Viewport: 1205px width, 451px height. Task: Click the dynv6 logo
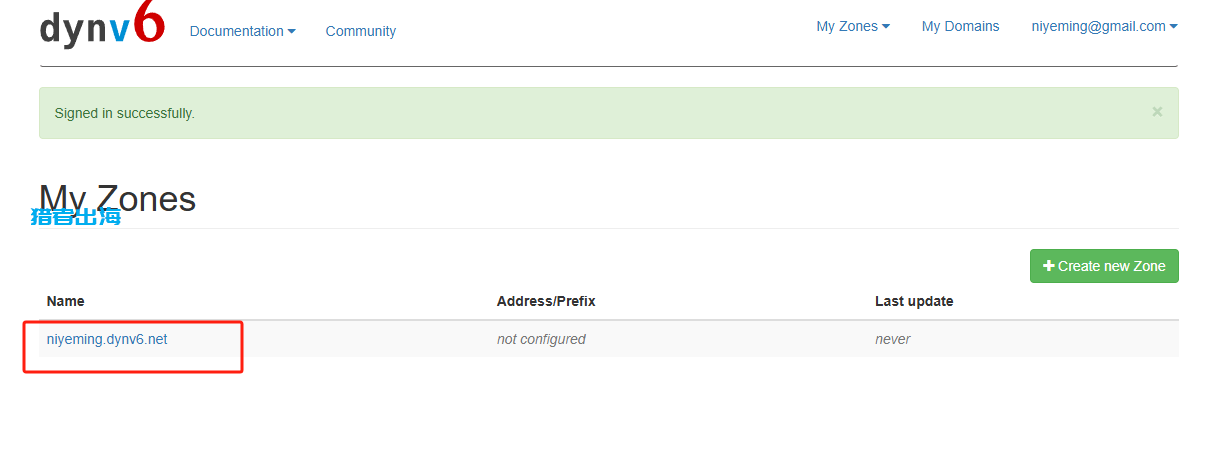pyautogui.click(x=101, y=27)
